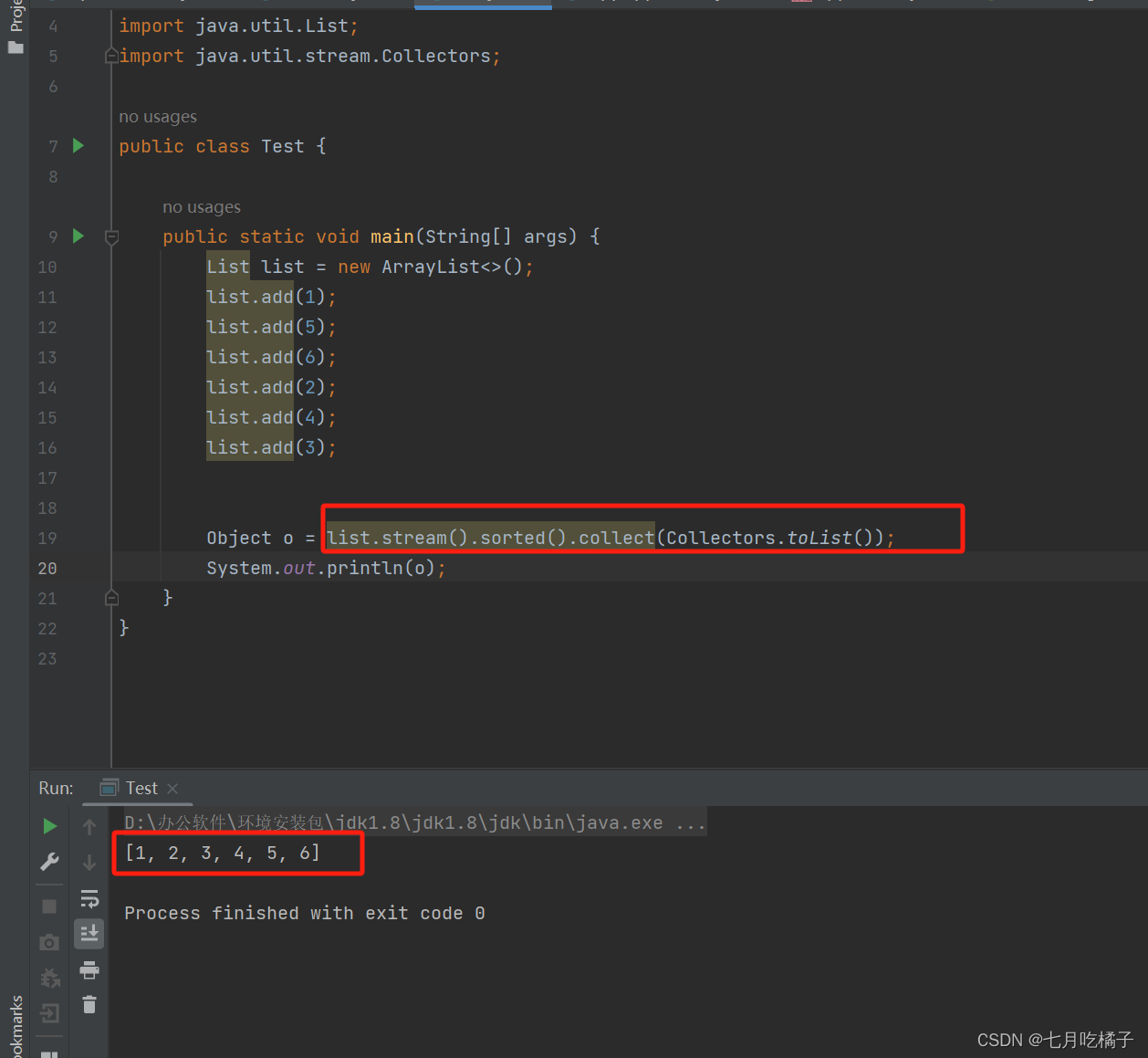Click the Attach Debugger bug icon

(49, 978)
